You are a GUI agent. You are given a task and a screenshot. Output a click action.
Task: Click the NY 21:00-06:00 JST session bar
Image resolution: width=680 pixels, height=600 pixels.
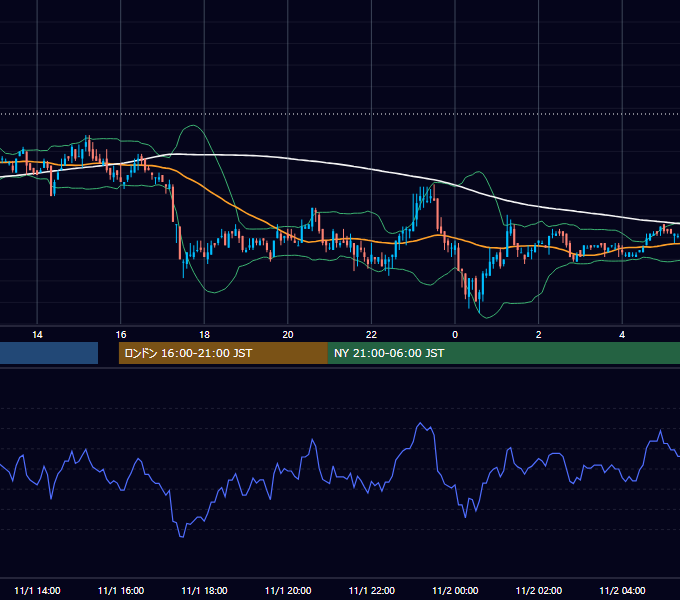pos(504,353)
